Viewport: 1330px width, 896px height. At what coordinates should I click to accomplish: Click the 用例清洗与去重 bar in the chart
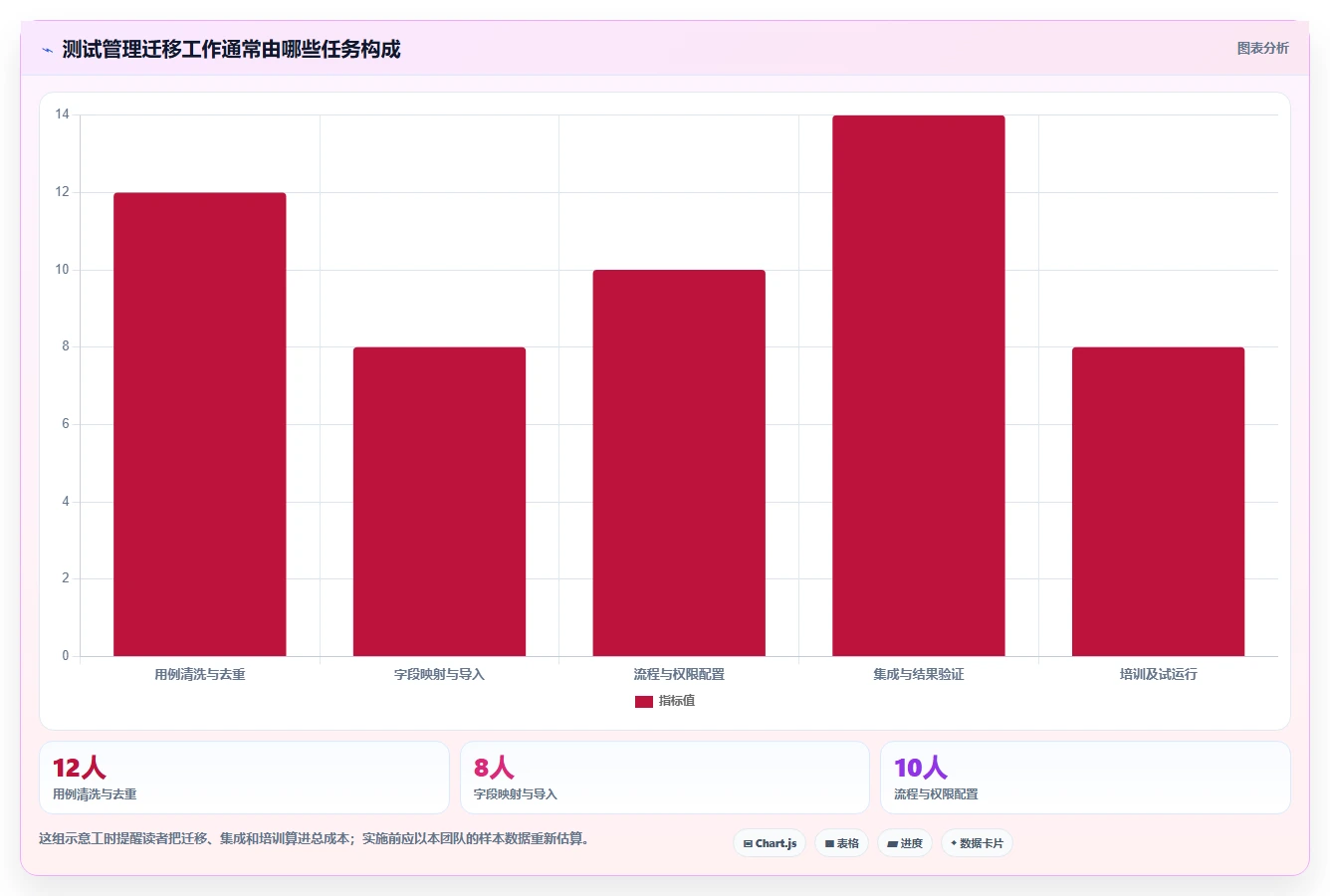pos(200,424)
